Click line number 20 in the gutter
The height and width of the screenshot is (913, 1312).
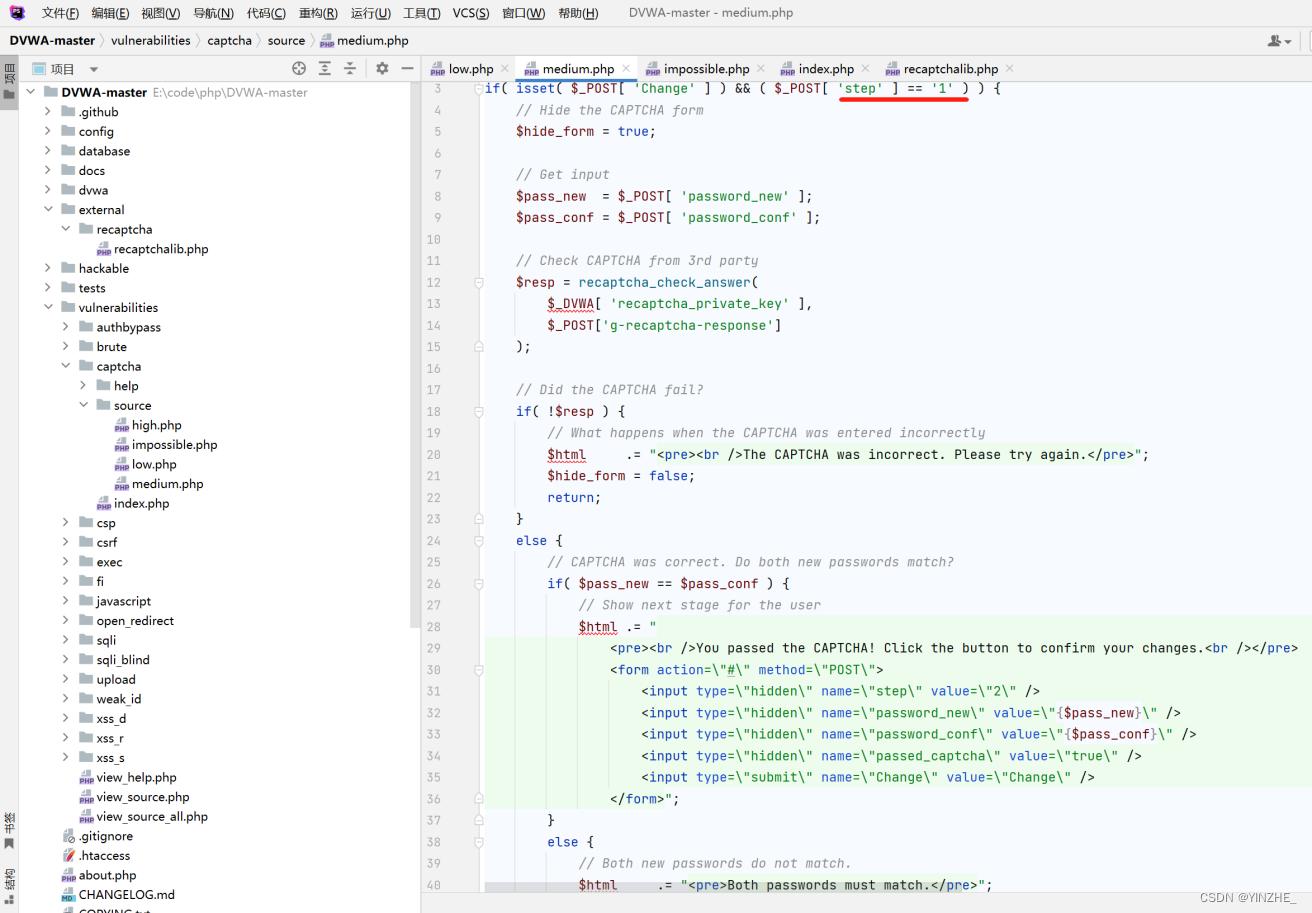433,455
